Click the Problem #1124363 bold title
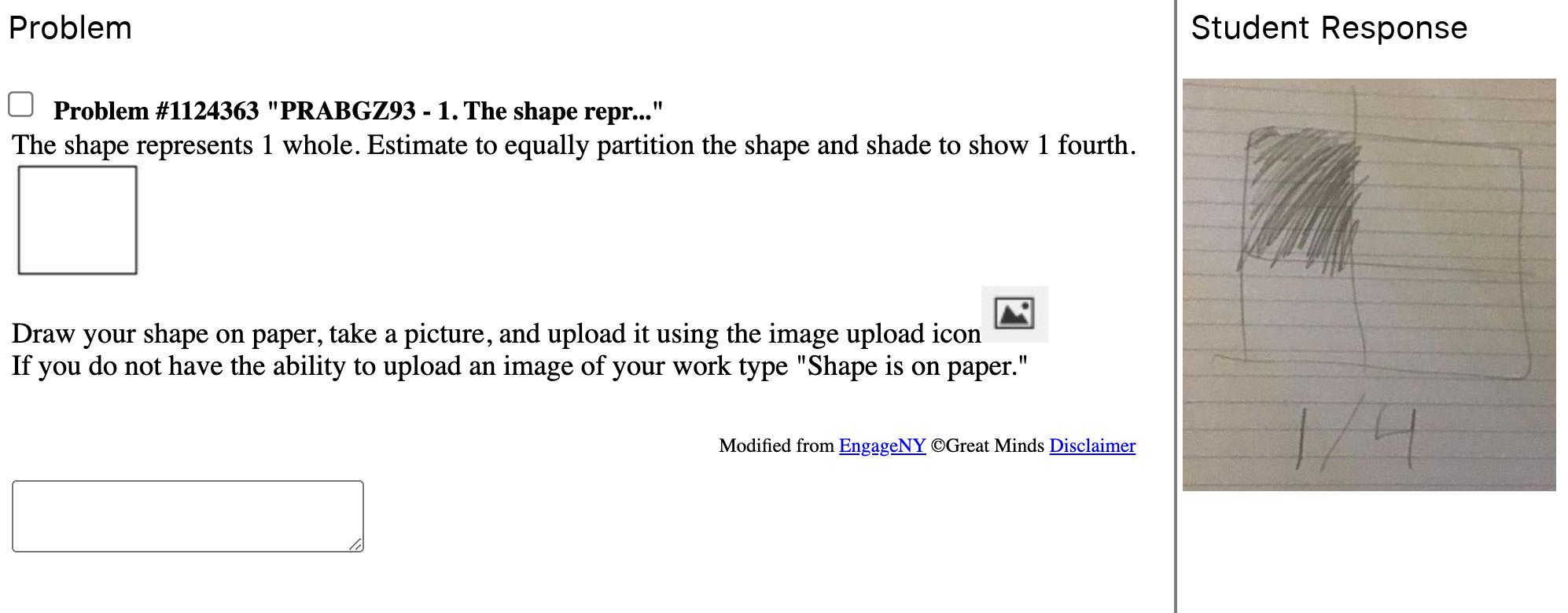This screenshot has height=613, width=1568. [358, 111]
